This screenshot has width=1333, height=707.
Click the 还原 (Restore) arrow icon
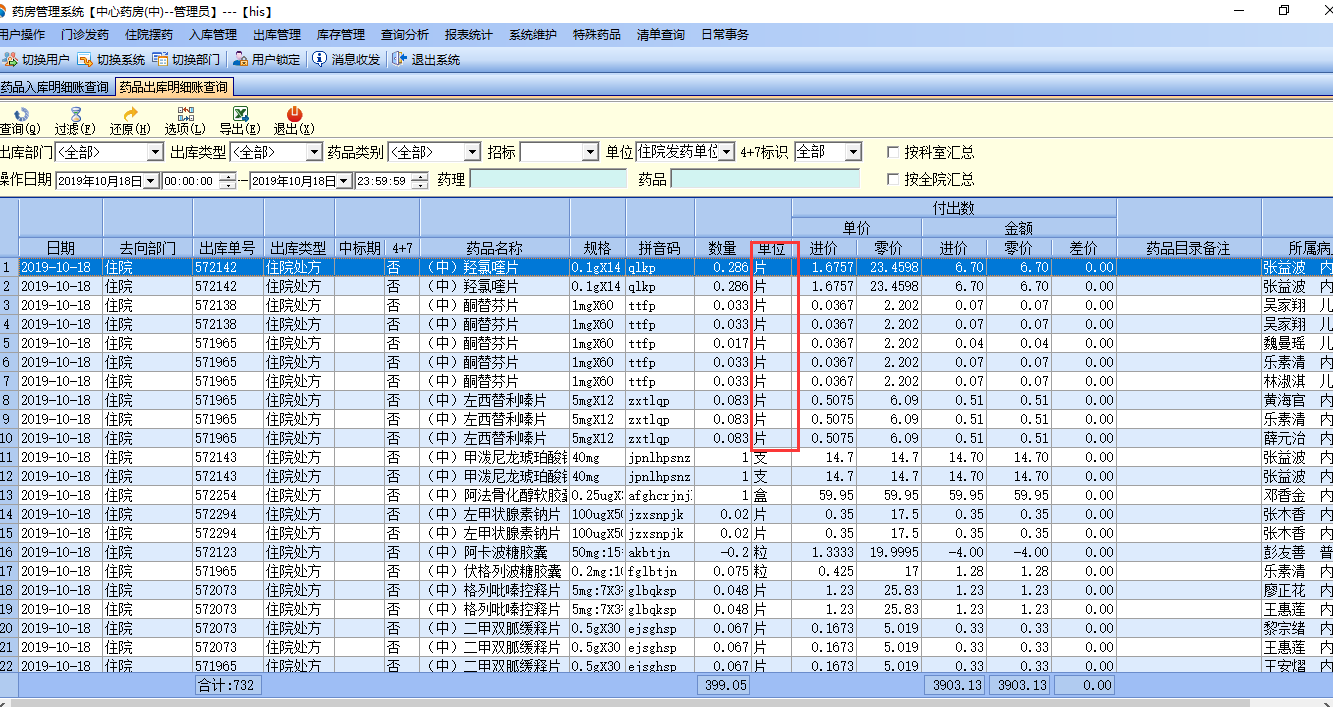click(130, 114)
